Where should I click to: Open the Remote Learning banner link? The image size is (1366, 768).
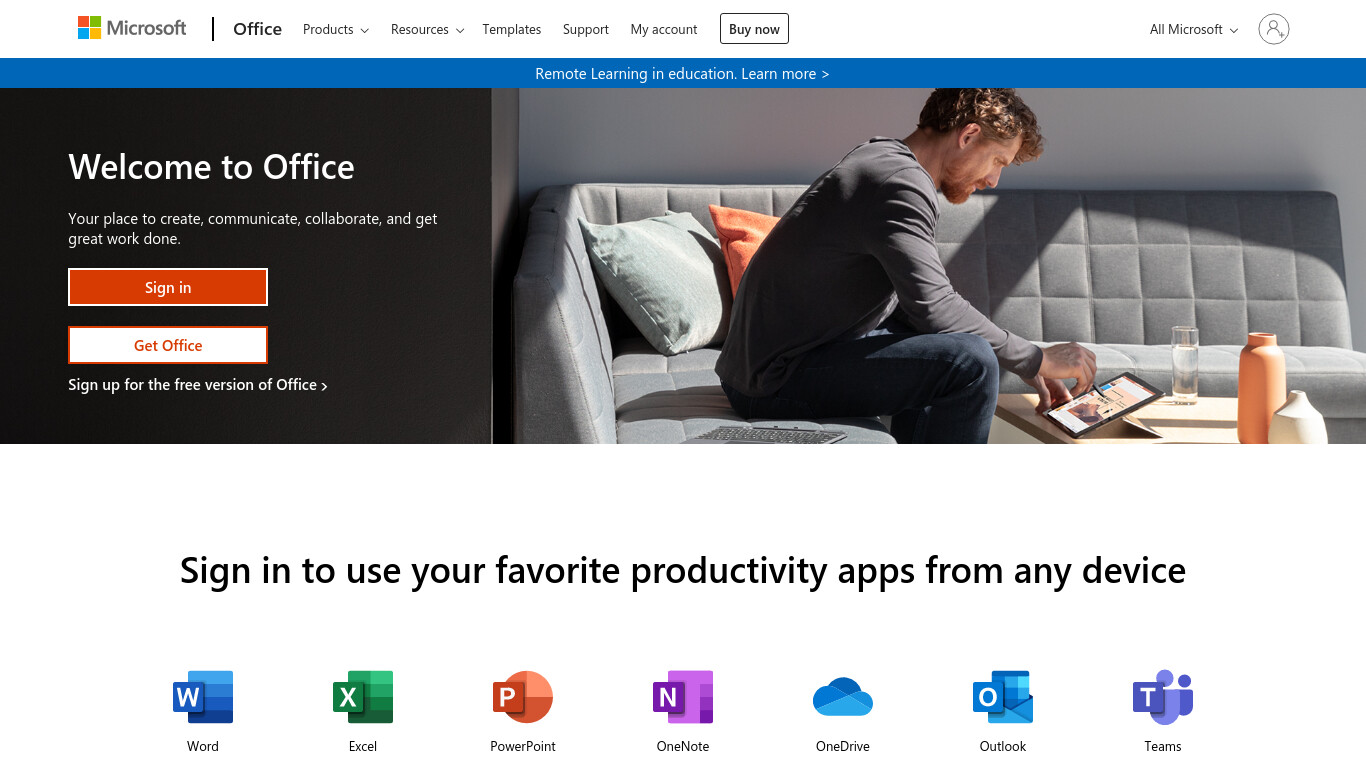click(682, 73)
